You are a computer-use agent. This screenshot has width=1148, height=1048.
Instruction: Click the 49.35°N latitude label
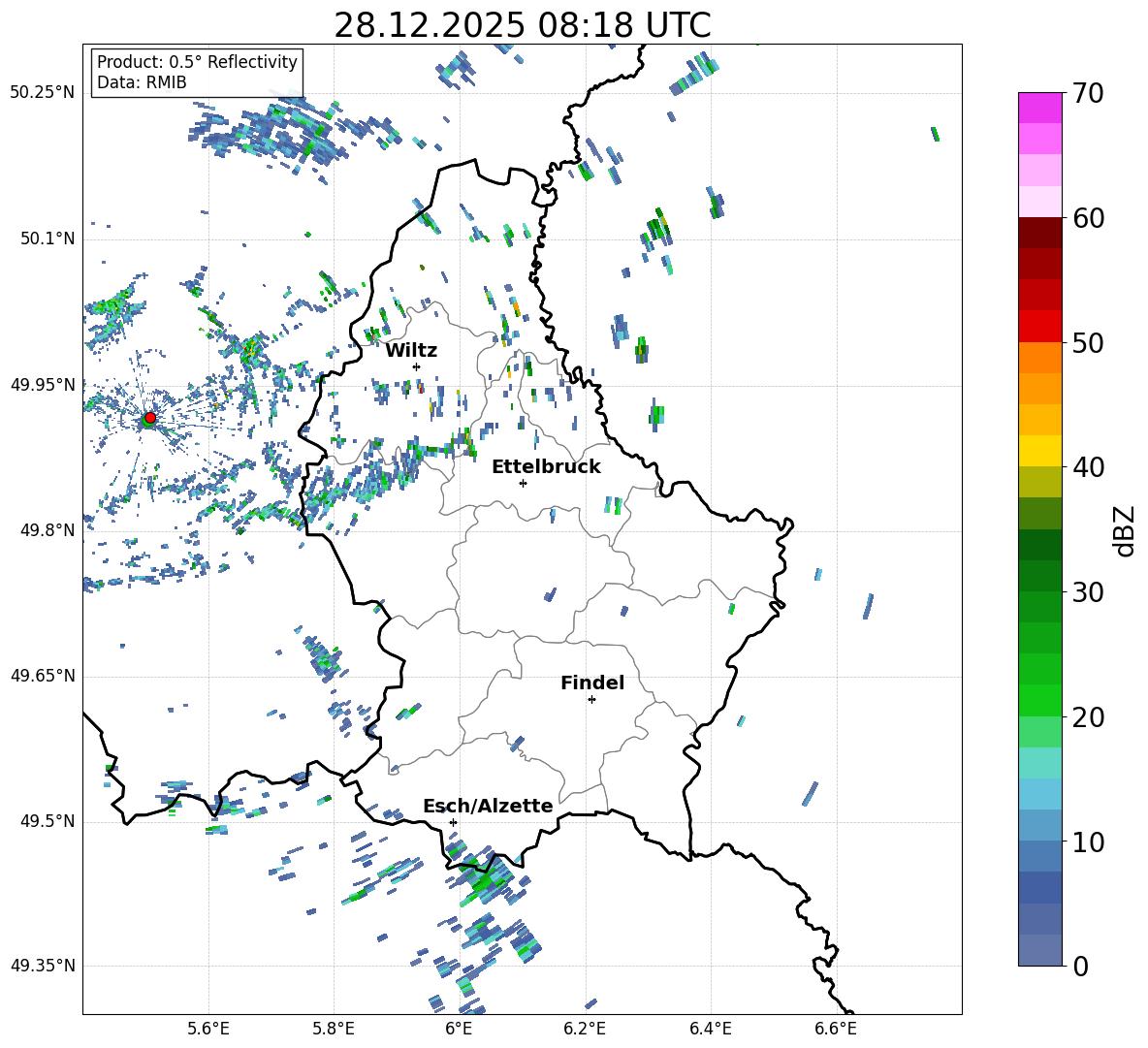(x=43, y=966)
